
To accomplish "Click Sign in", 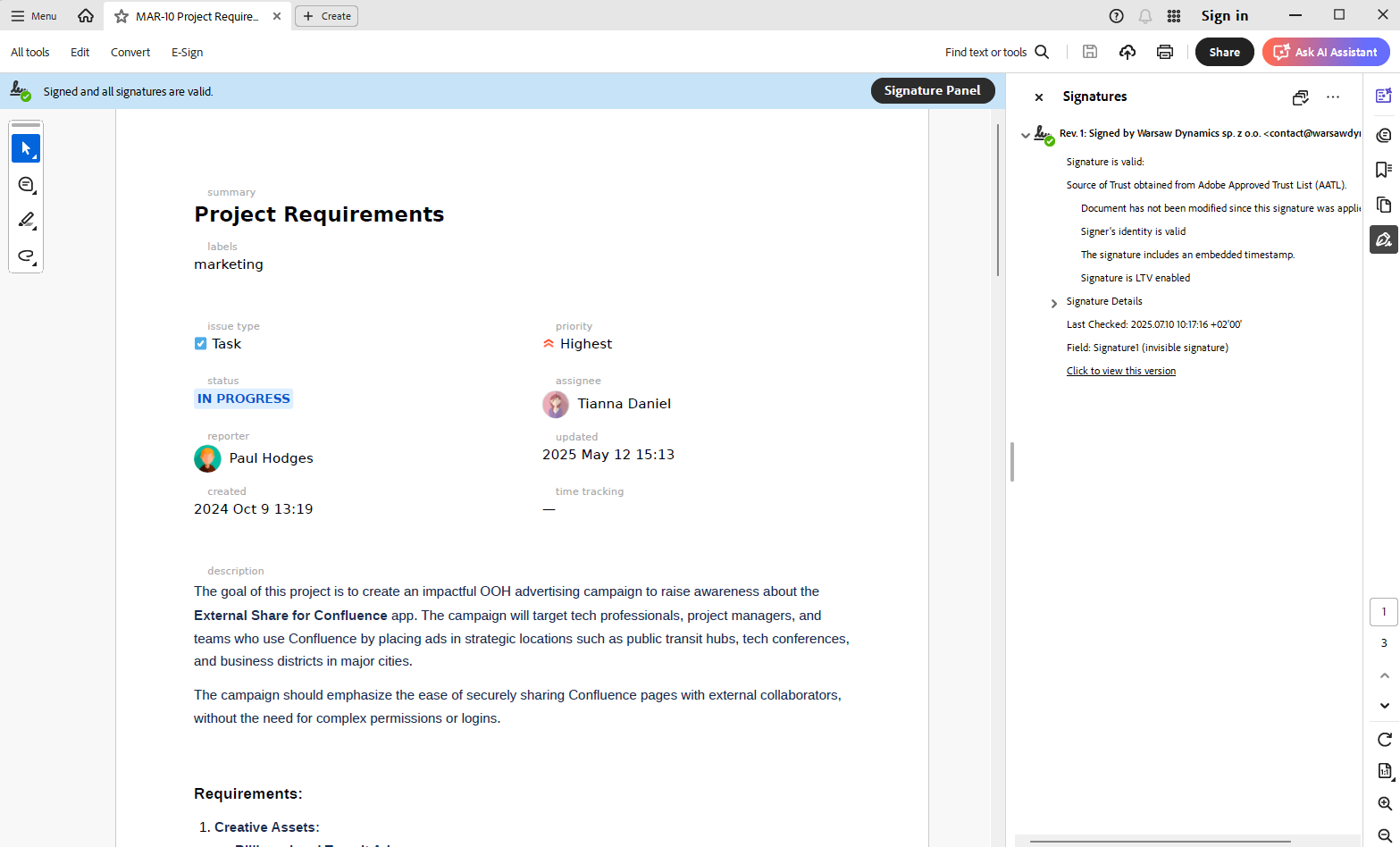I will pyautogui.click(x=1225, y=16).
